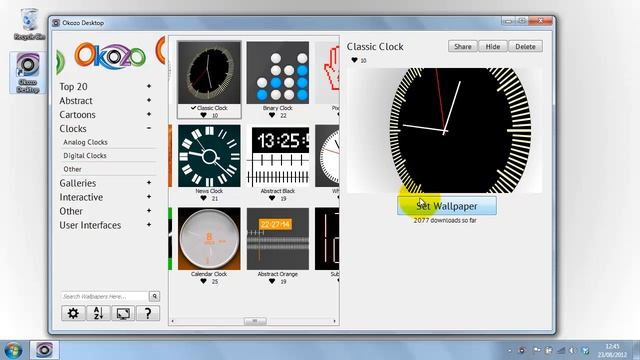Expand the Abstract category

(149, 100)
